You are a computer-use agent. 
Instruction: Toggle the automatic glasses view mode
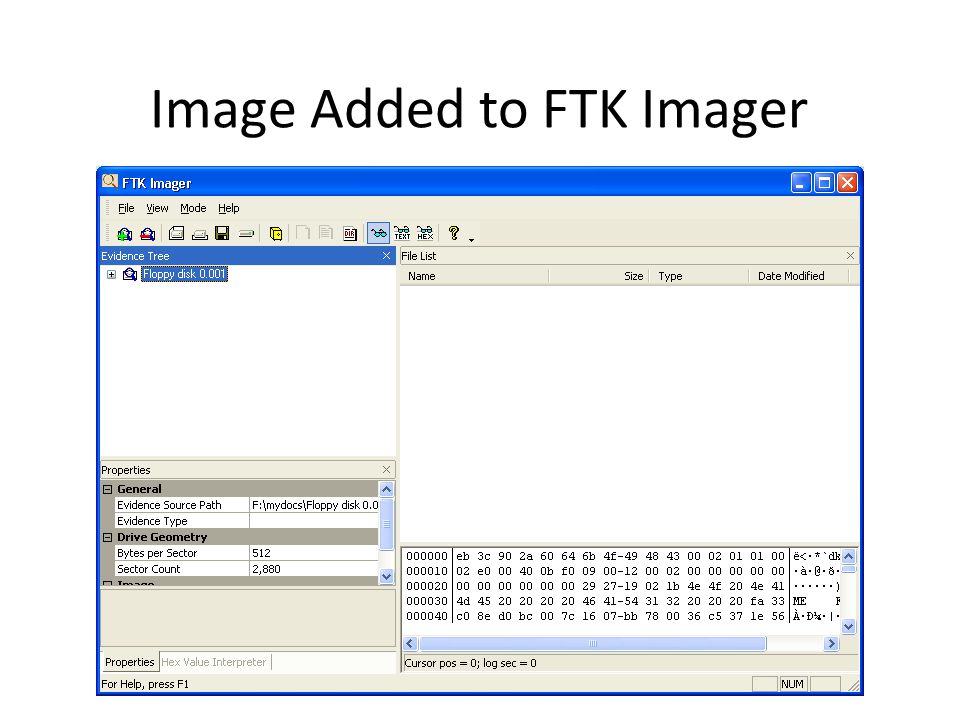[378, 233]
